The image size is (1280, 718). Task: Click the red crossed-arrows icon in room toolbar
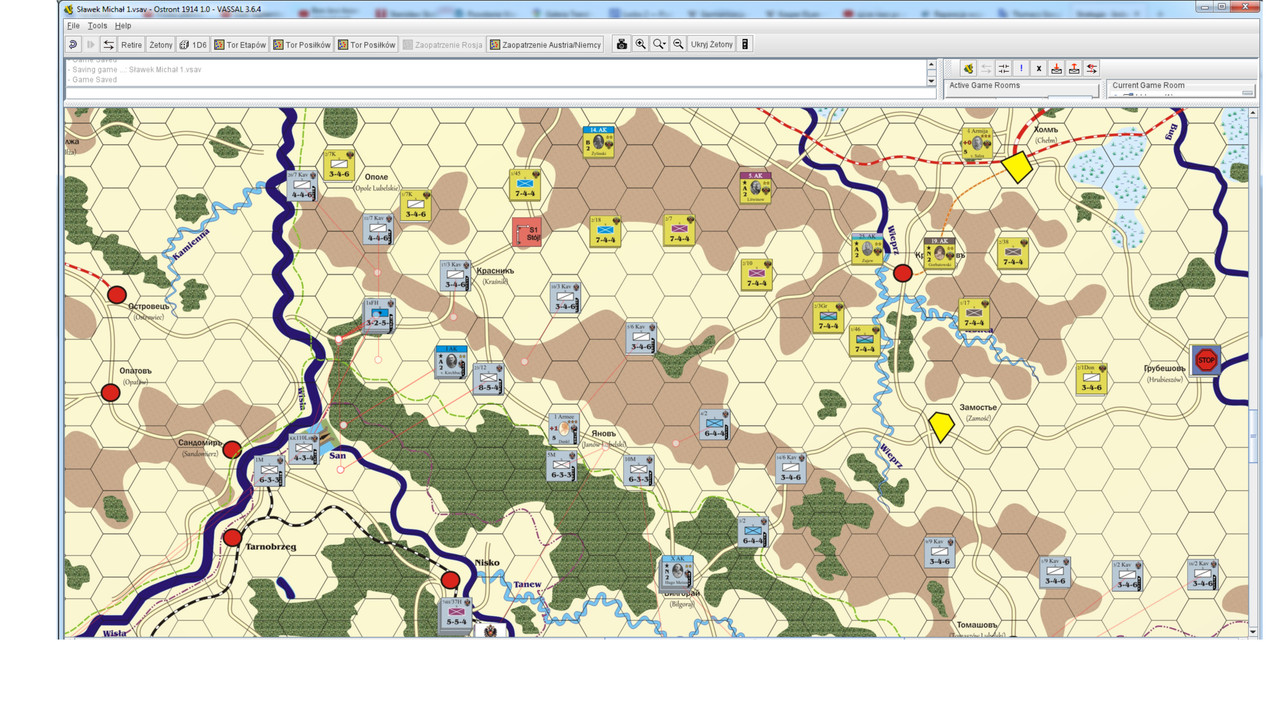1092,68
